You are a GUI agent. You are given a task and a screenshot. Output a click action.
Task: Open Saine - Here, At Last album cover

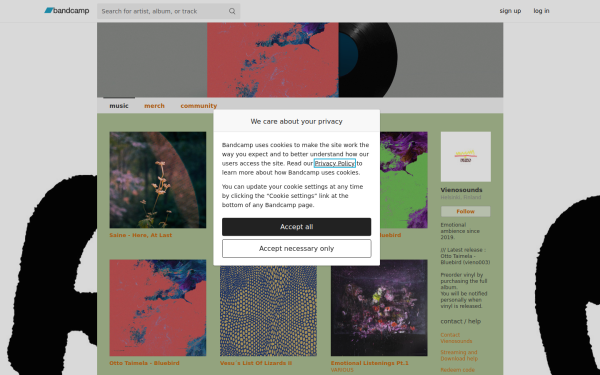pos(158,180)
